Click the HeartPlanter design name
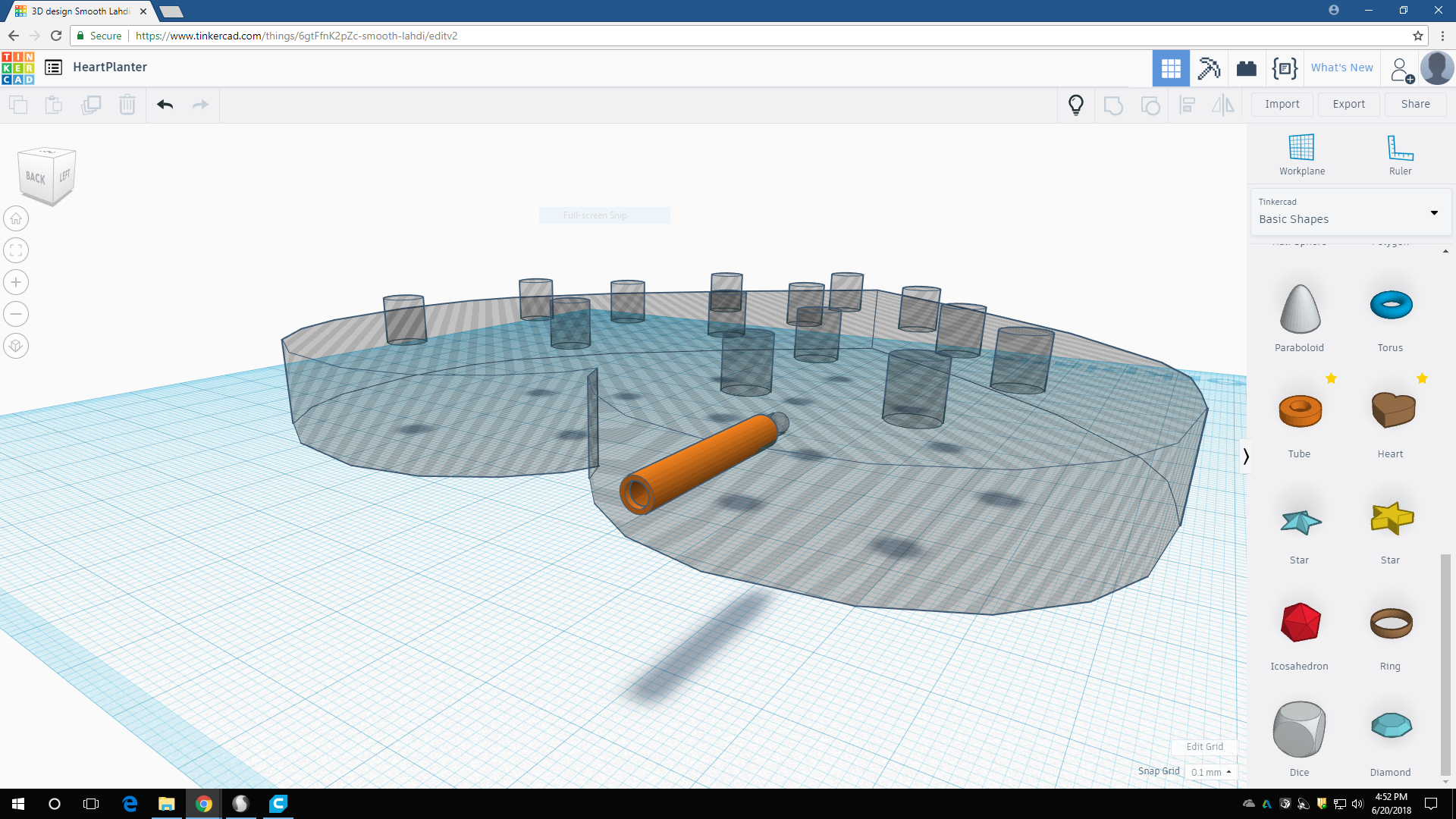1456x819 pixels. pos(110,67)
